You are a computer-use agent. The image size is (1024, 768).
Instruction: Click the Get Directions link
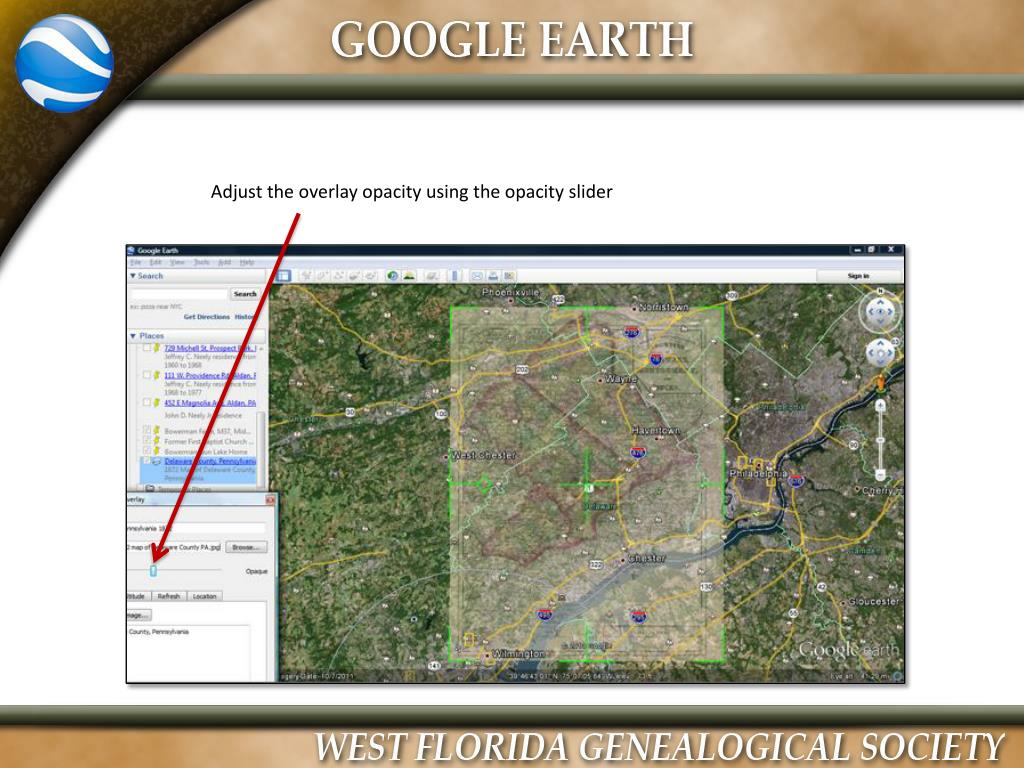tap(206, 317)
